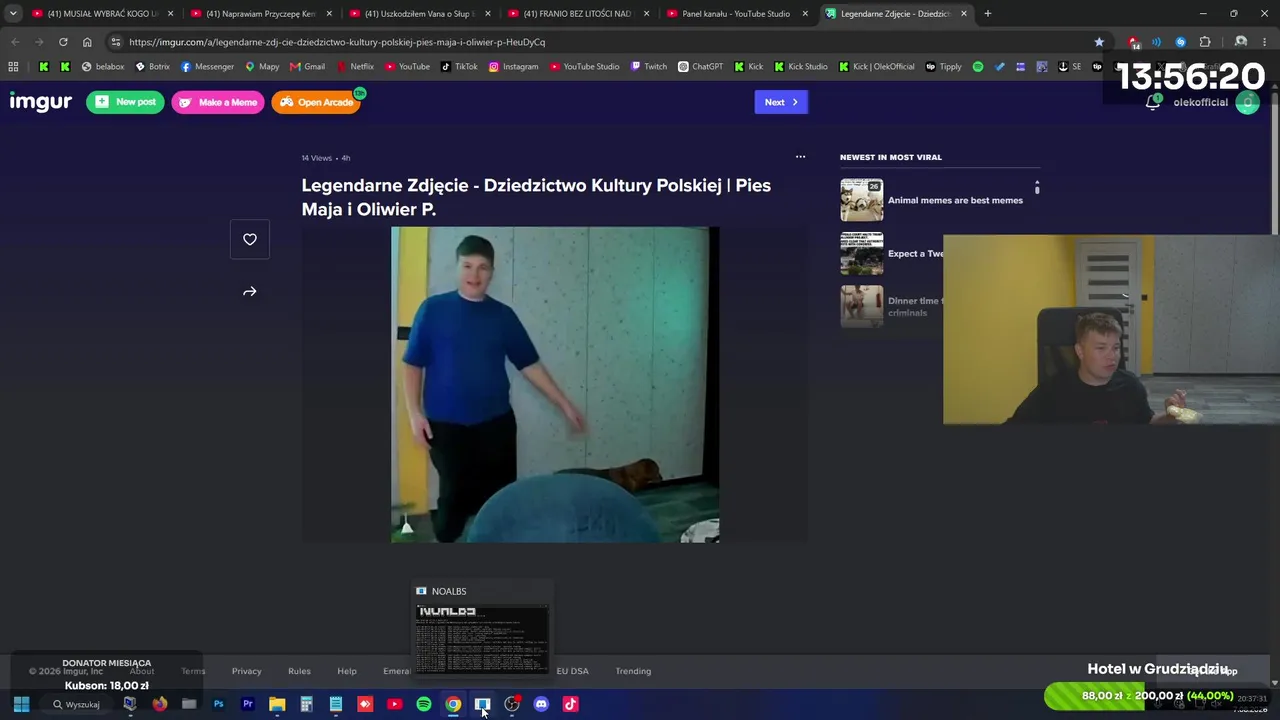Click the Make a Meme button
1280x720 pixels.
(x=218, y=102)
